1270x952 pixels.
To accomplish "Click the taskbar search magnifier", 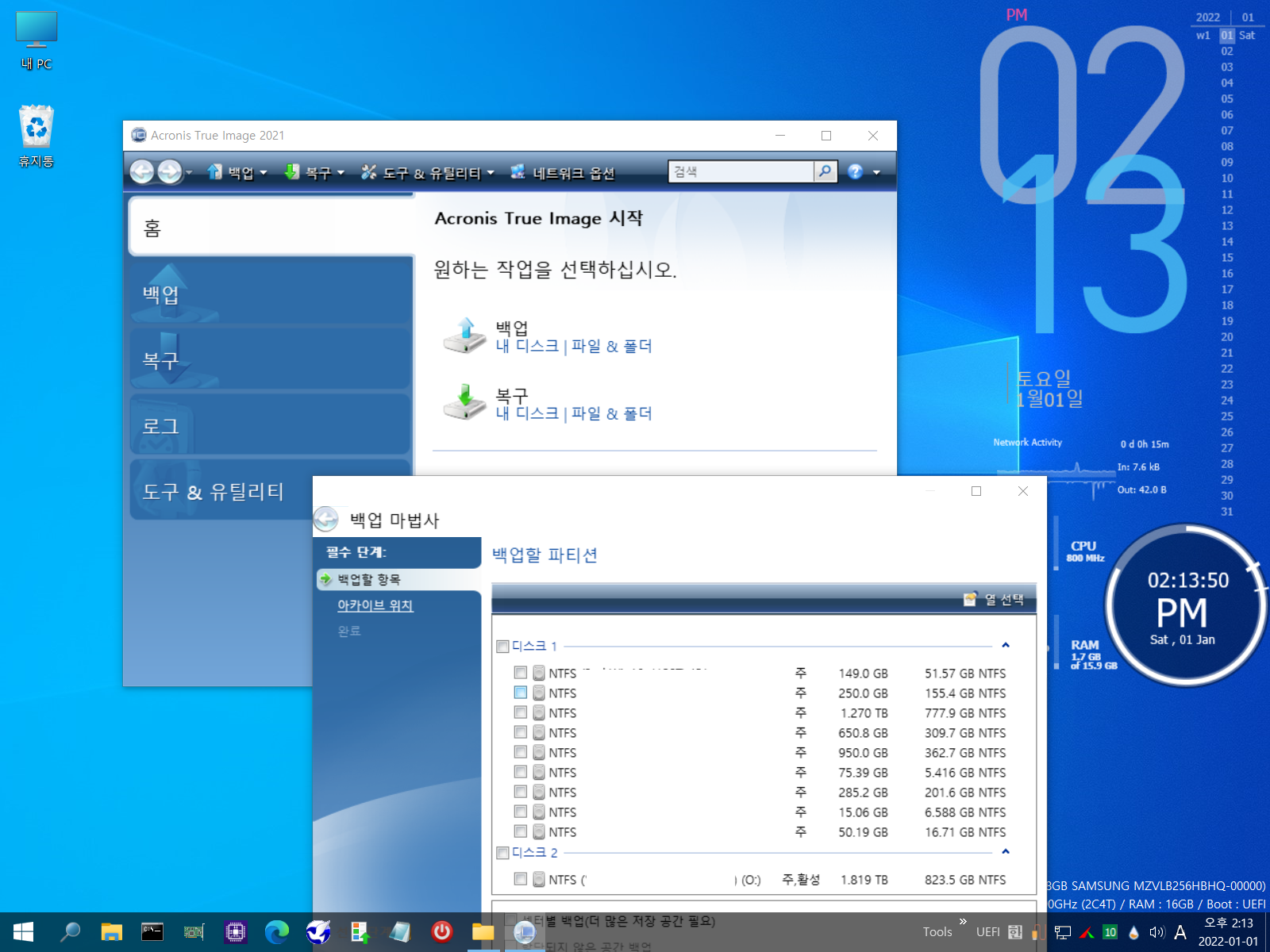I will coord(71,932).
